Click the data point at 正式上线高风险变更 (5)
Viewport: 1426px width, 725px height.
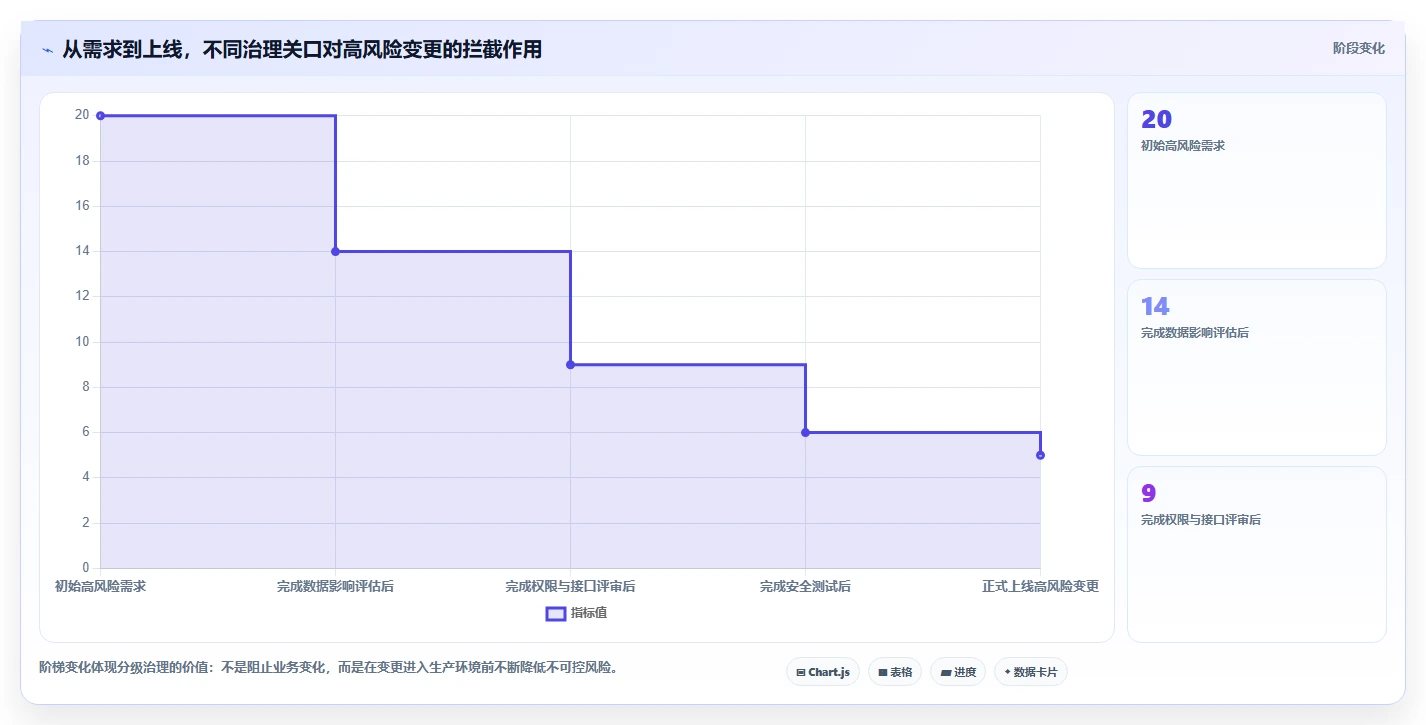point(1040,455)
